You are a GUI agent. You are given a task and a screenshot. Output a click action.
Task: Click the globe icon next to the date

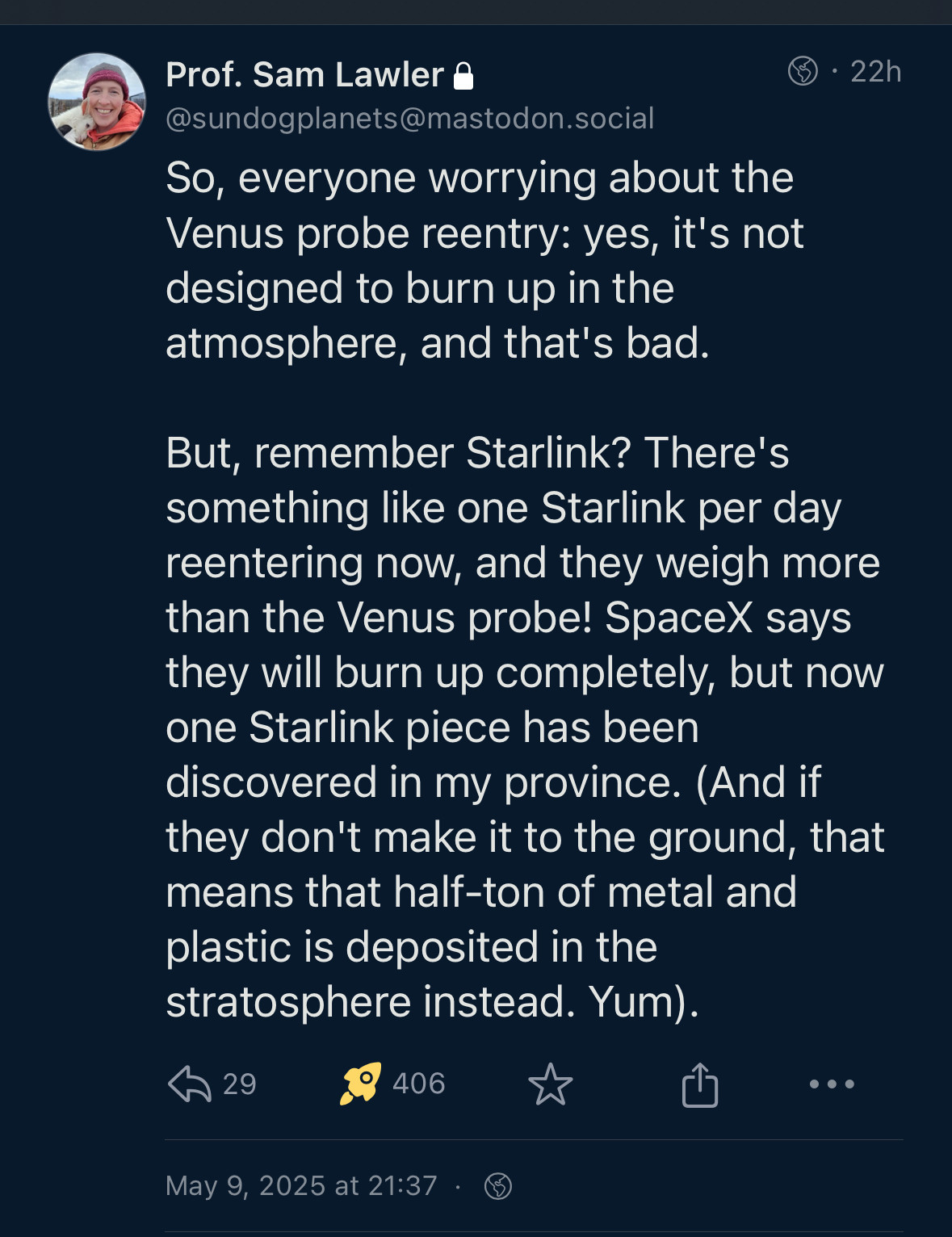pyautogui.click(x=498, y=1186)
